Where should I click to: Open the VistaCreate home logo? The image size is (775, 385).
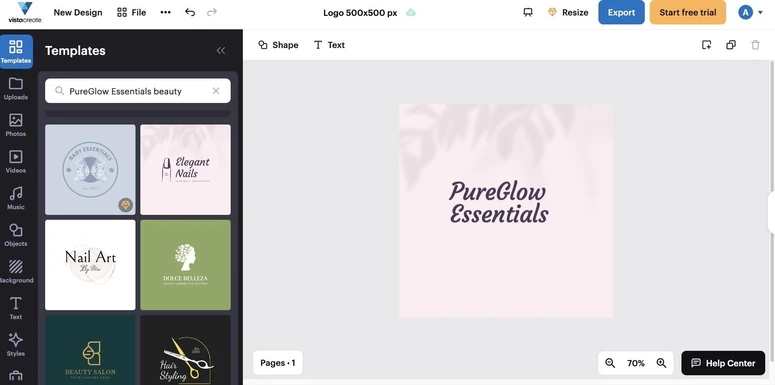click(25, 12)
